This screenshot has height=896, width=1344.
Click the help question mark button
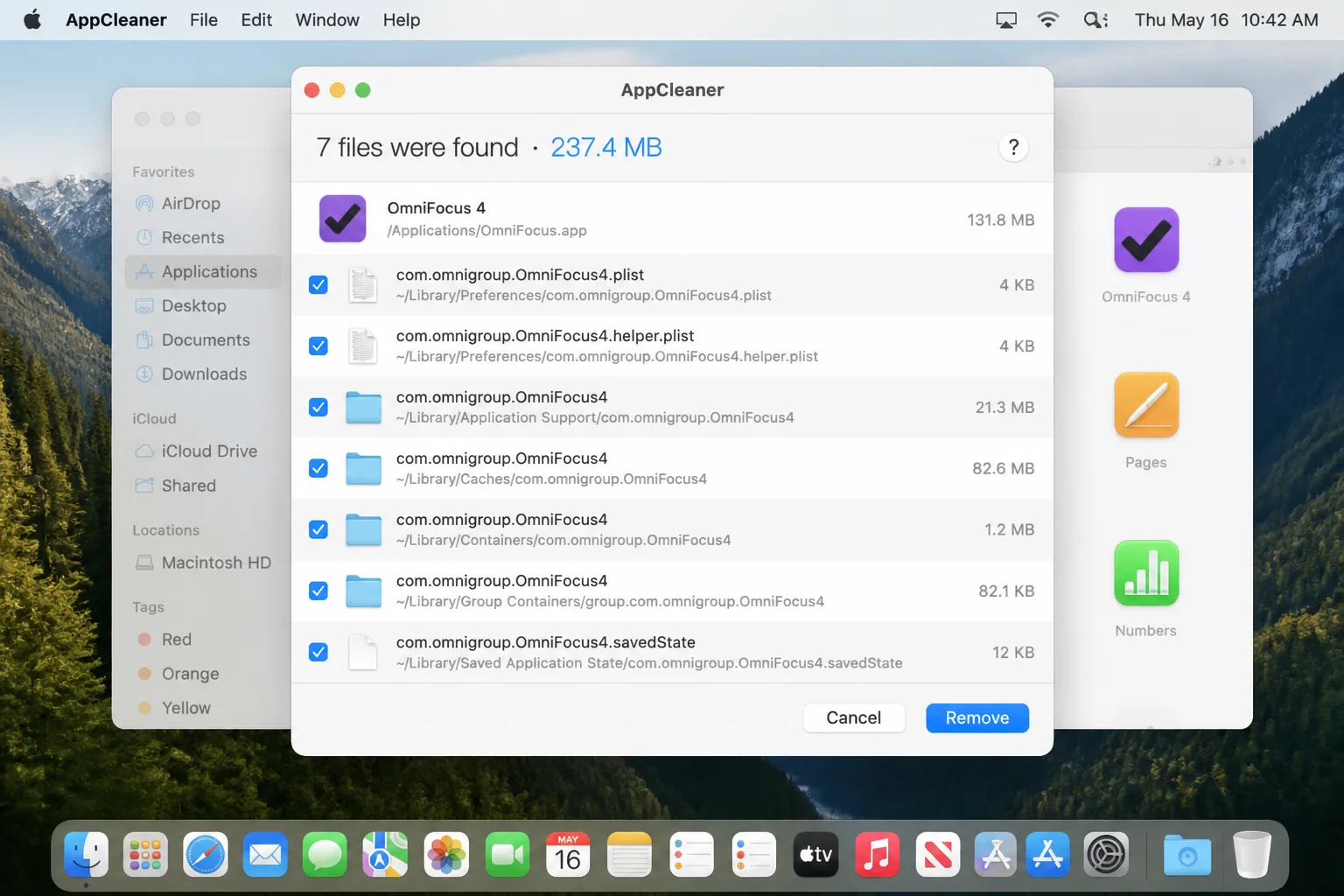pyautogui.click(x=1013, y=147)
